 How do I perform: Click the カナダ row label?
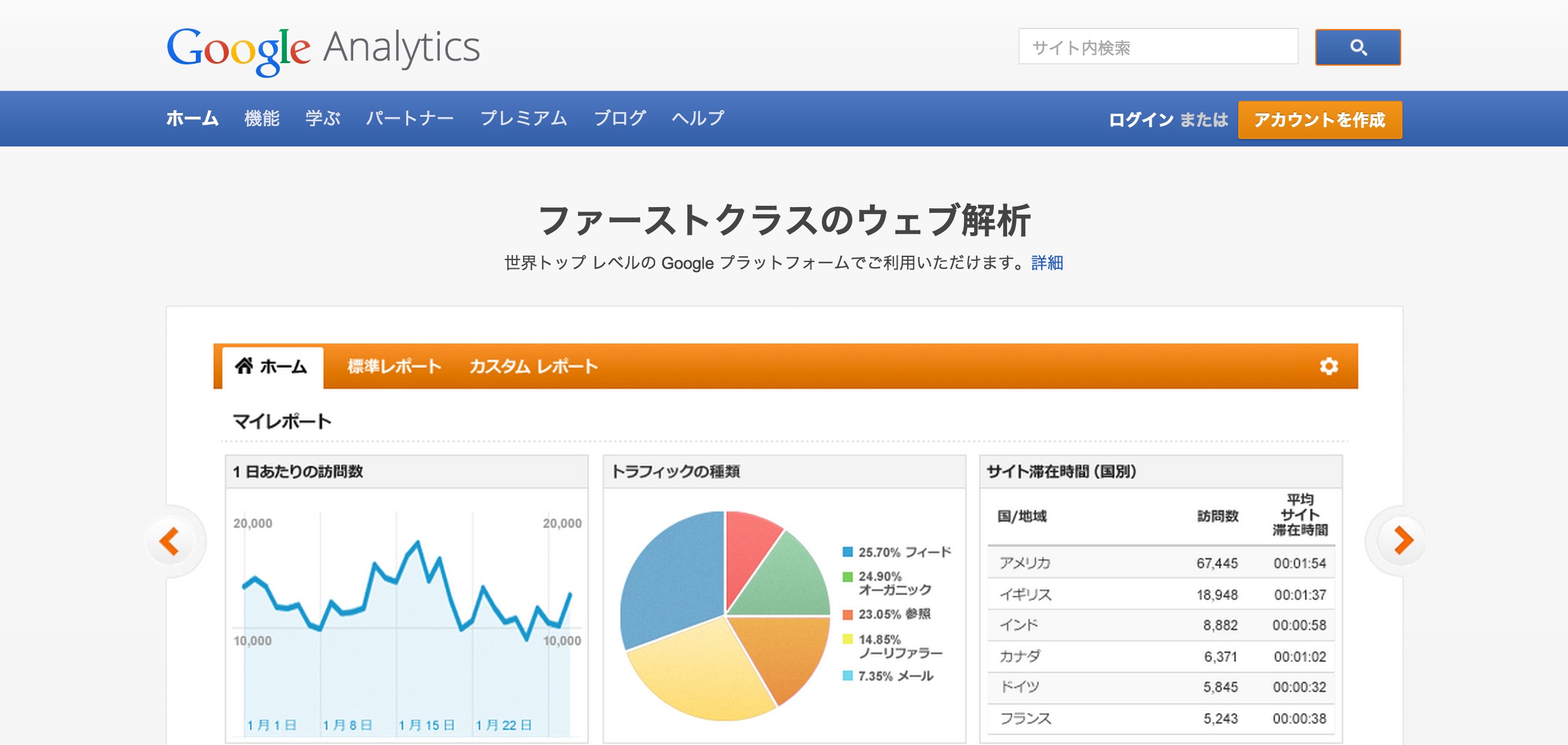pos(1020,657)
